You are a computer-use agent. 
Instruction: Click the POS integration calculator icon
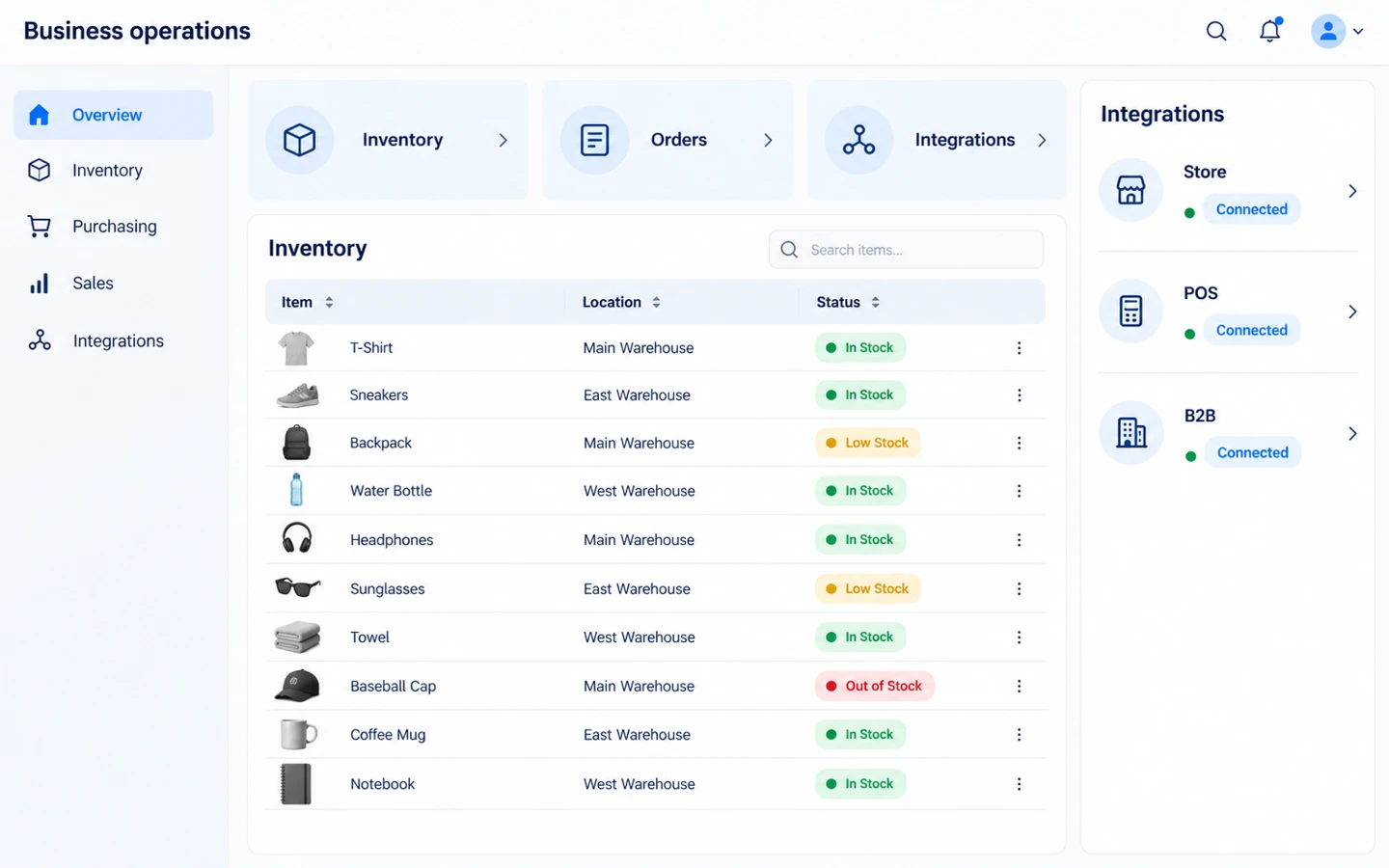pos(1130,311)
